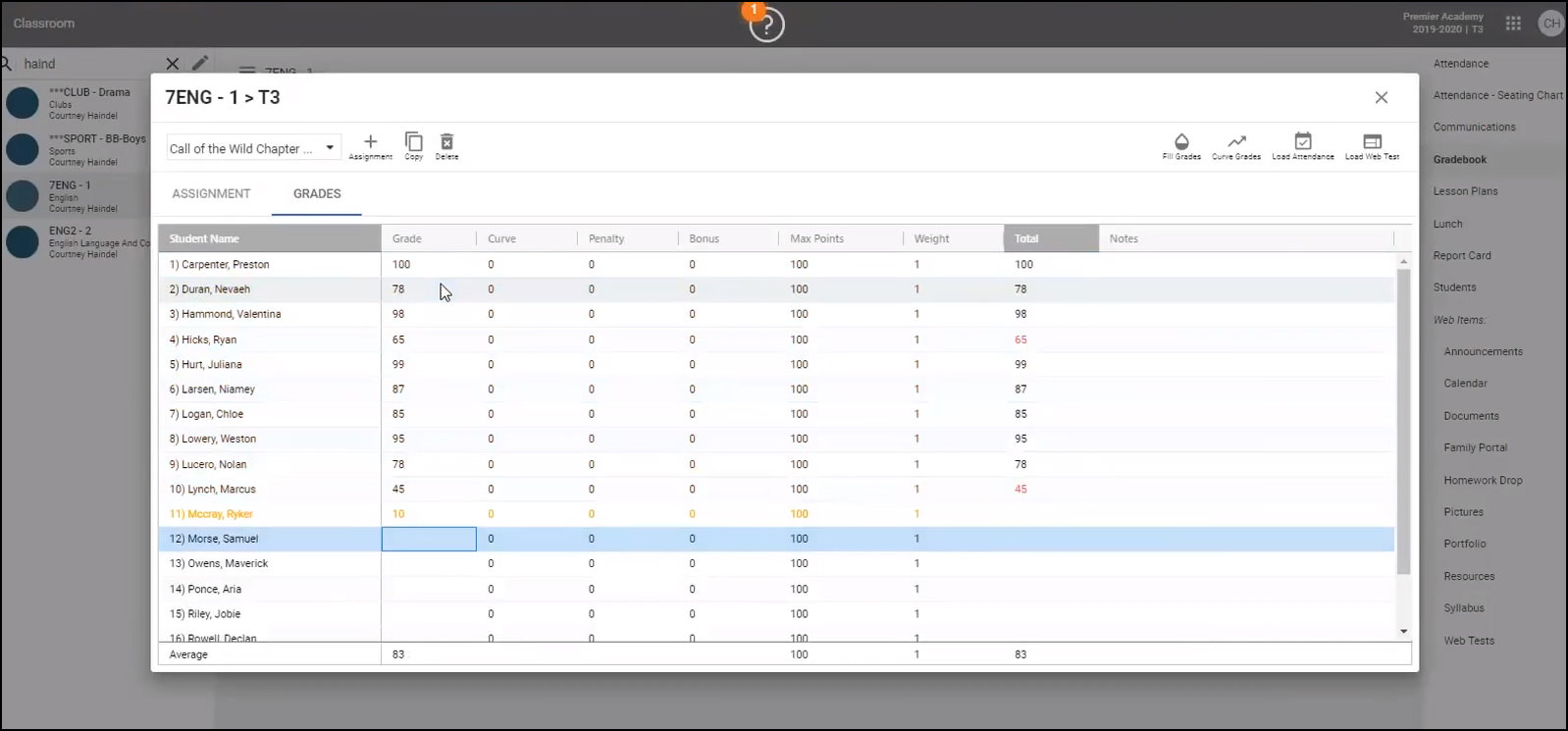
Task: Click the Weight column header
Action: point(954,238)
